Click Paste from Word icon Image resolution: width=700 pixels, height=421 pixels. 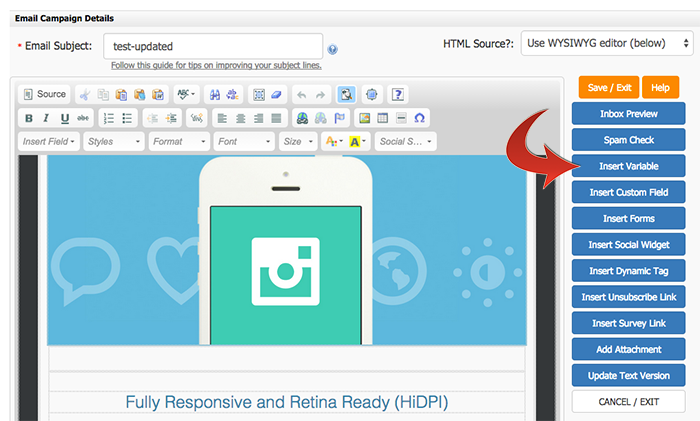coord(158,95)
